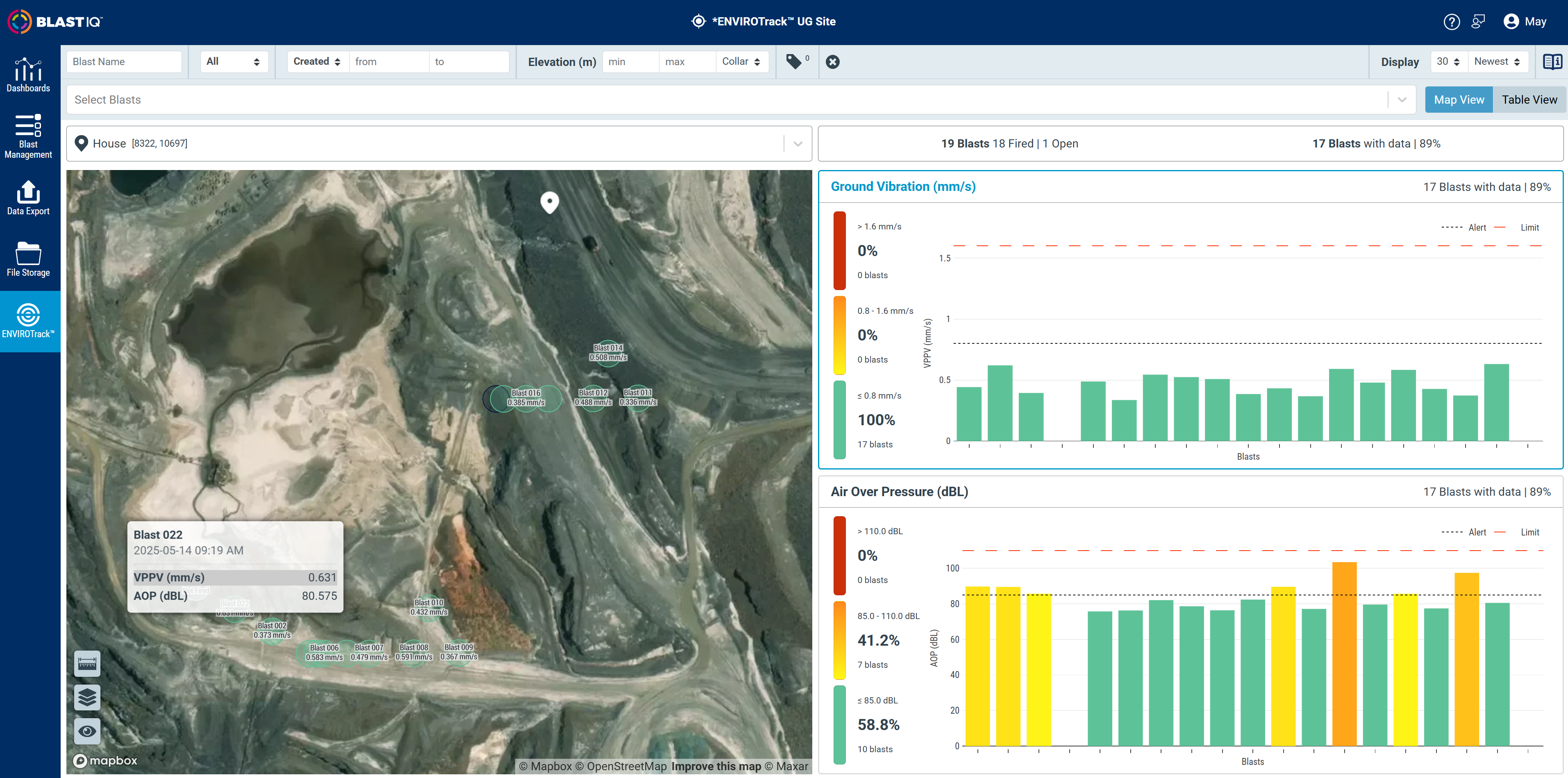Click the tag filter icon
1568x778 pixels.
(794, 61)
